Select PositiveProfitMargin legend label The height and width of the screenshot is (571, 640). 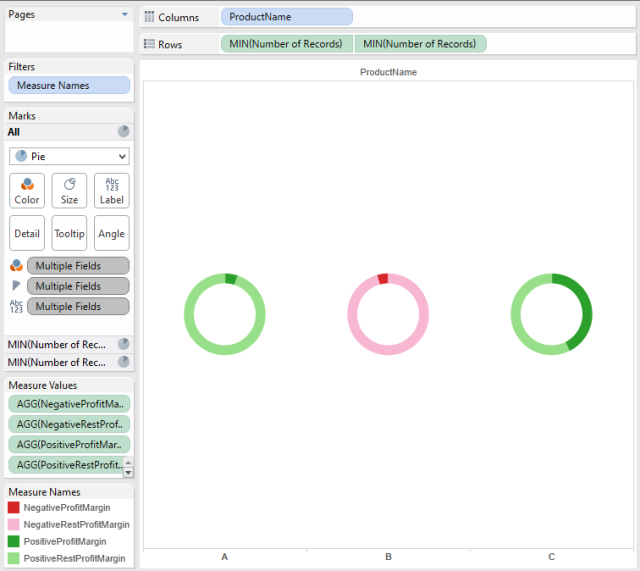[65, 542]
